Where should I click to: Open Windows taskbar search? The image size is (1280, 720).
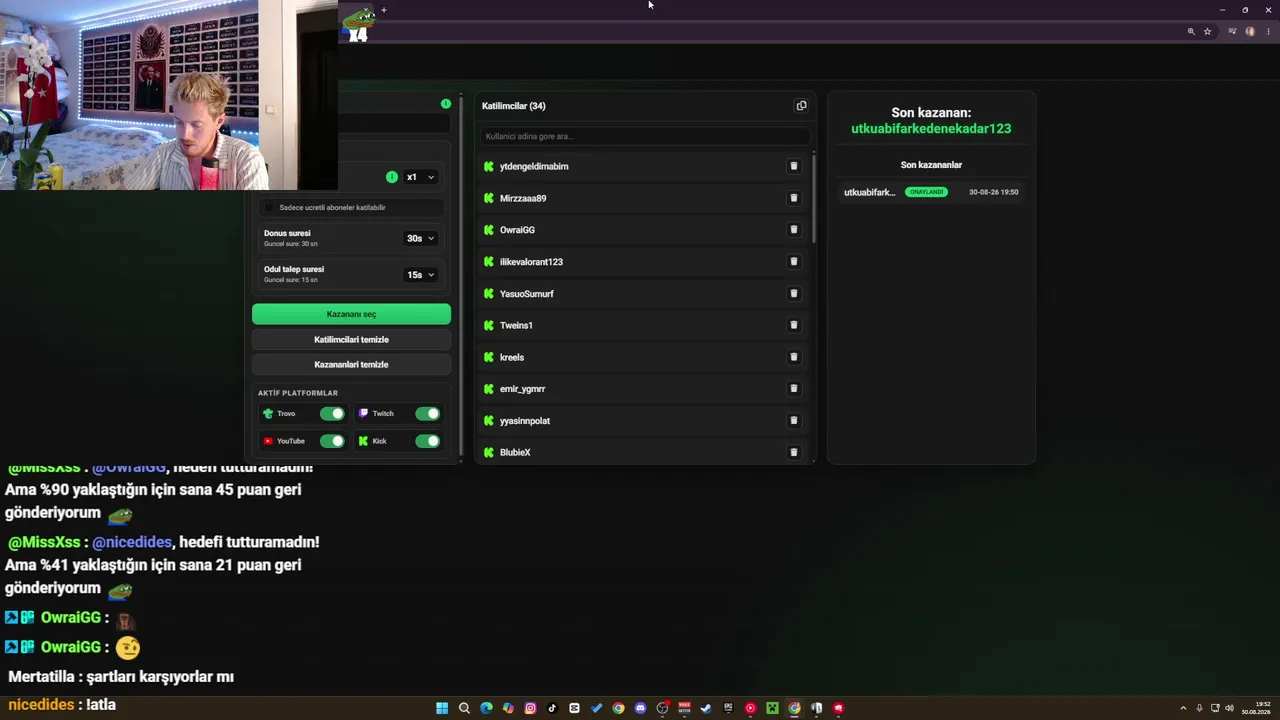464,708
